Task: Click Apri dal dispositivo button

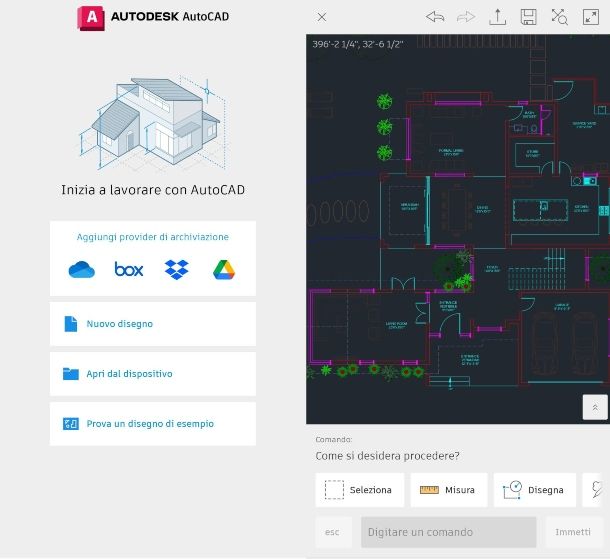Action: (153, 374)
